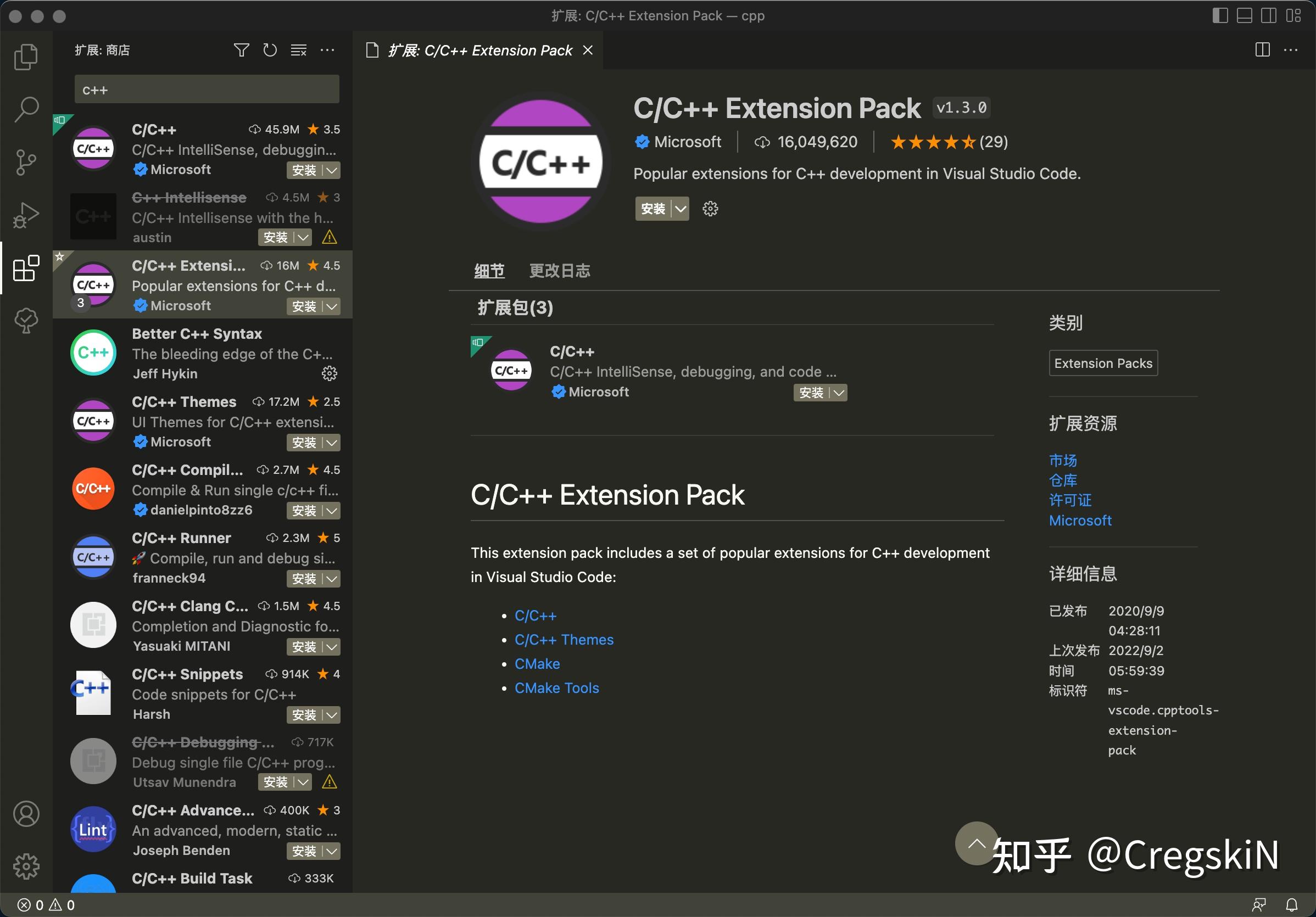Image resolution: width=1316 pixels, height=917 pixels.
Task: Toggle the primary sidebar visibility
Action: click(x=1220, y=15)
